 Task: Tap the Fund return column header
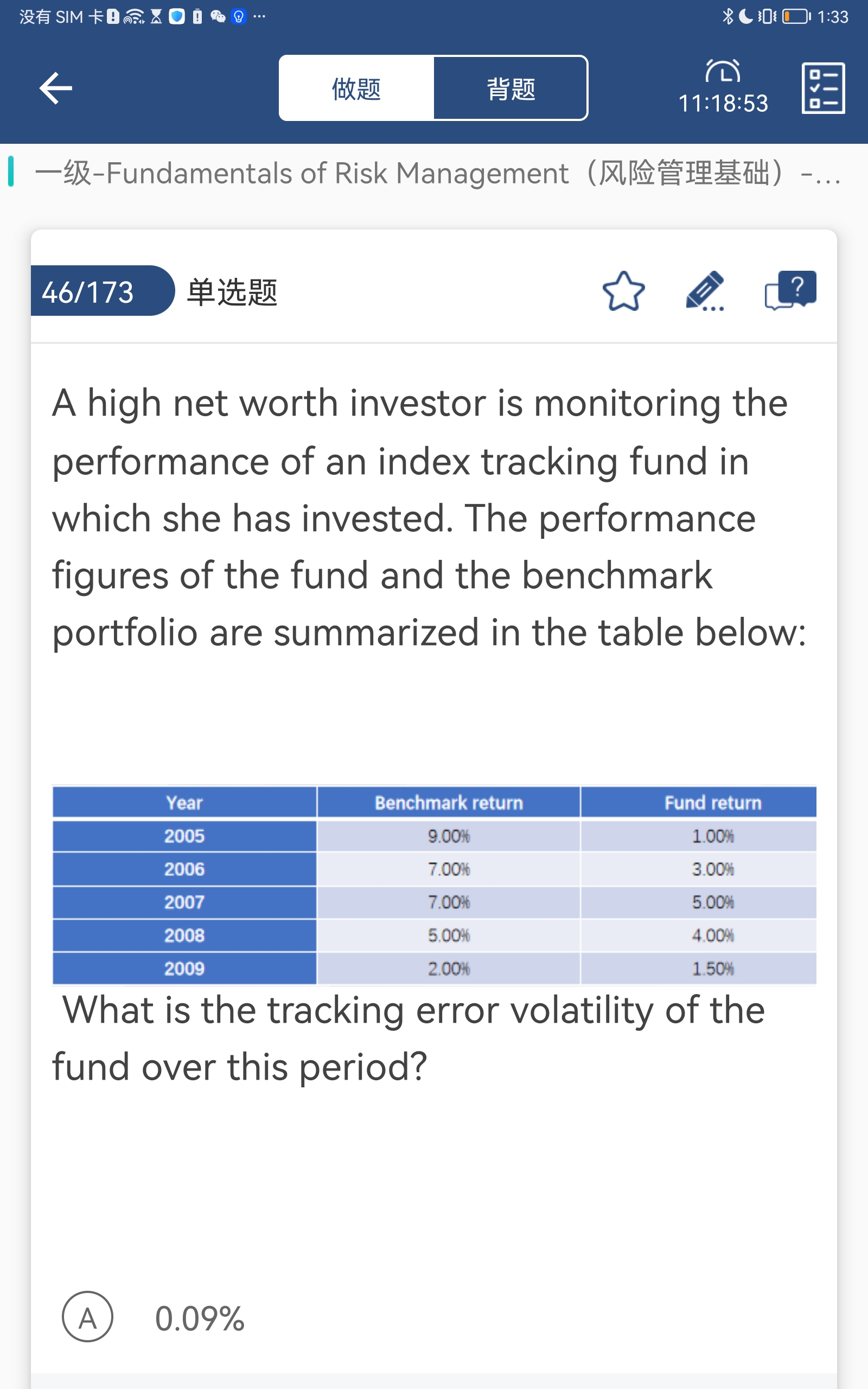pos(712,802)
